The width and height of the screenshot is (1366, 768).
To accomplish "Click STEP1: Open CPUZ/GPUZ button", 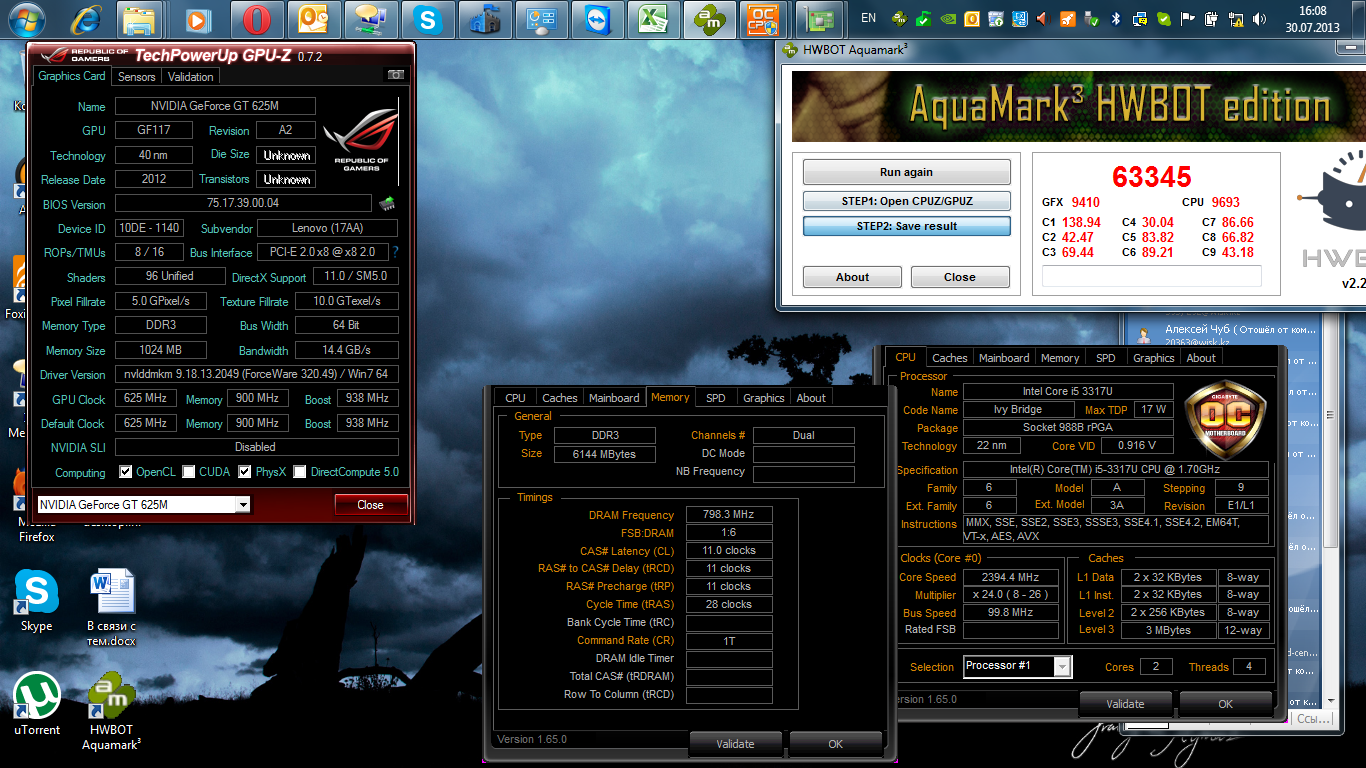I will point(906,201).
